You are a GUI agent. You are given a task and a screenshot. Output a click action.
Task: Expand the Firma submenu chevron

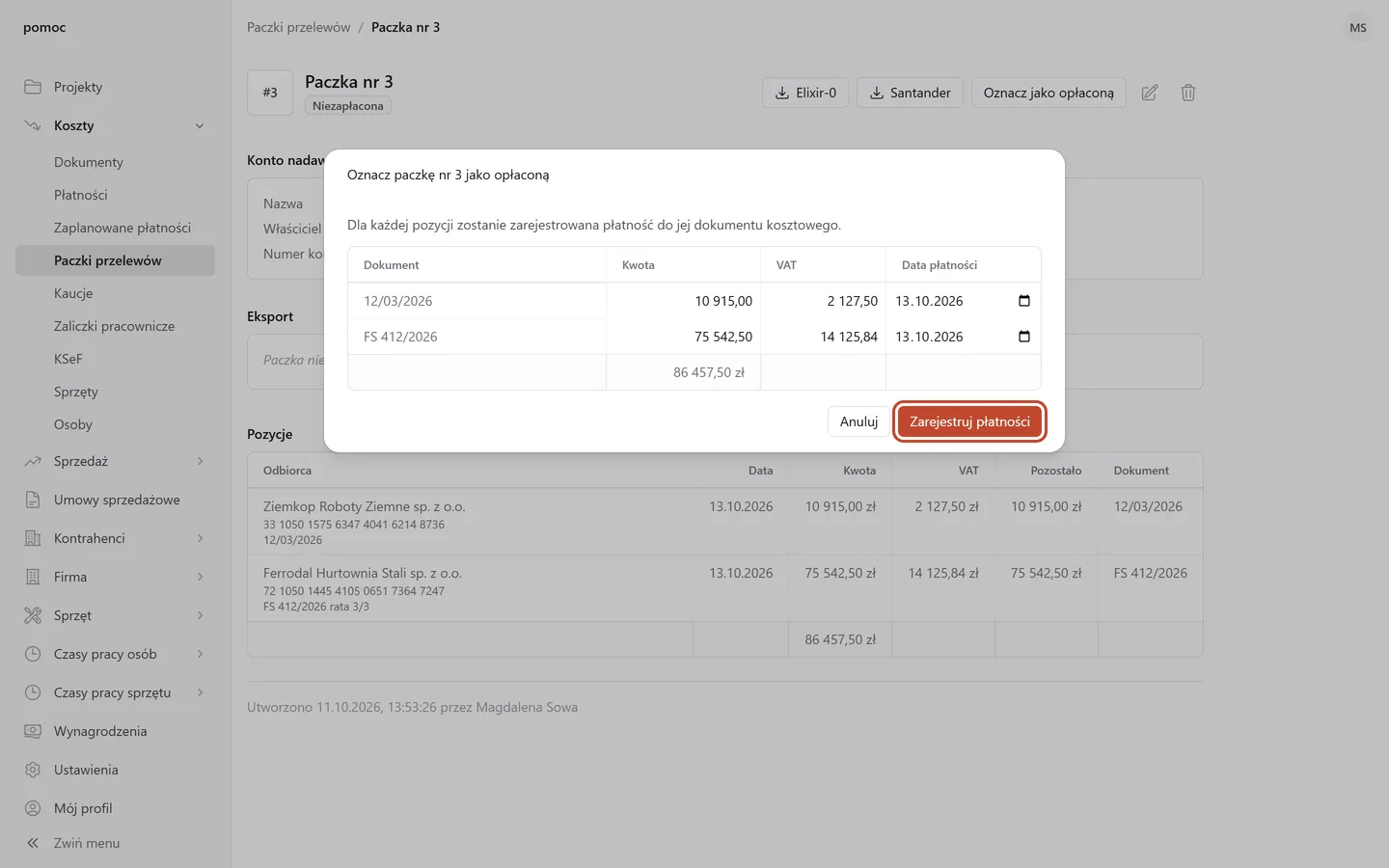pyautogui.click(x=200, y=577)
